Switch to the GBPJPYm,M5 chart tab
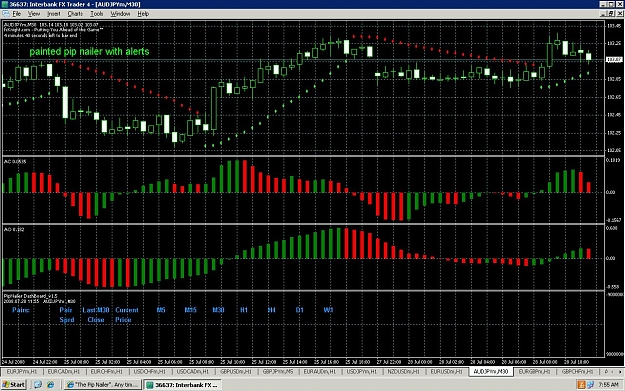This screenshot has width=625, height=391. tap(278, 371)
